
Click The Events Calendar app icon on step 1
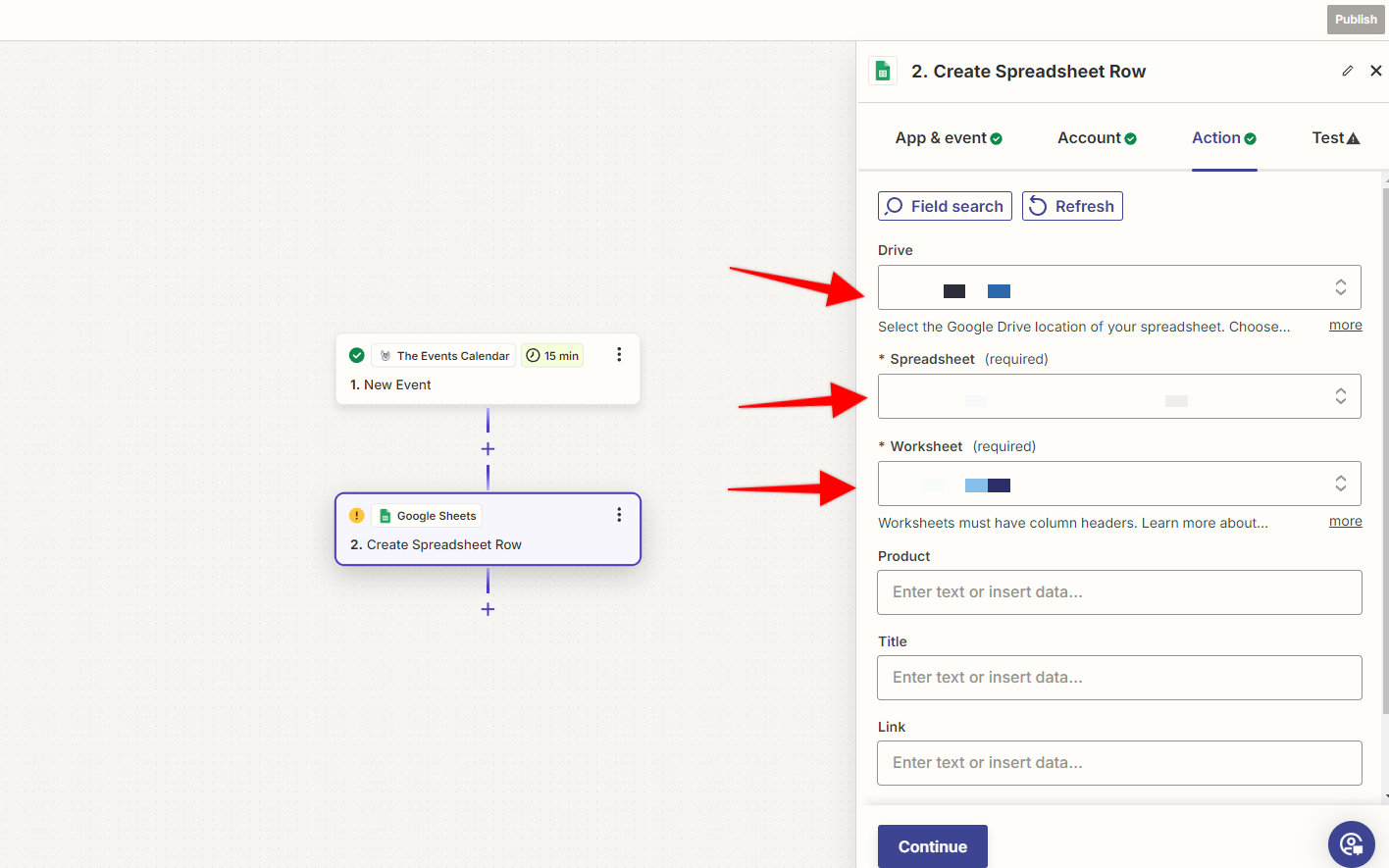(x=386, y=354)
